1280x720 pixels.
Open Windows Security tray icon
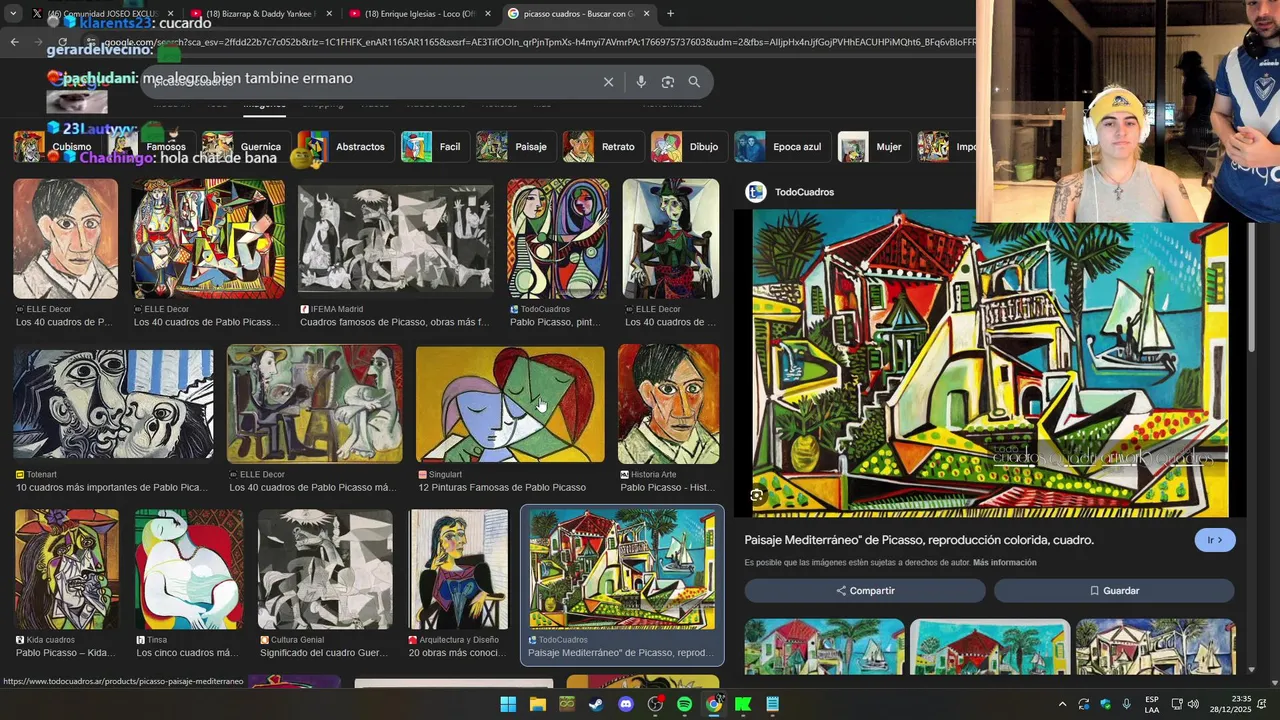tap(1105, 704)
